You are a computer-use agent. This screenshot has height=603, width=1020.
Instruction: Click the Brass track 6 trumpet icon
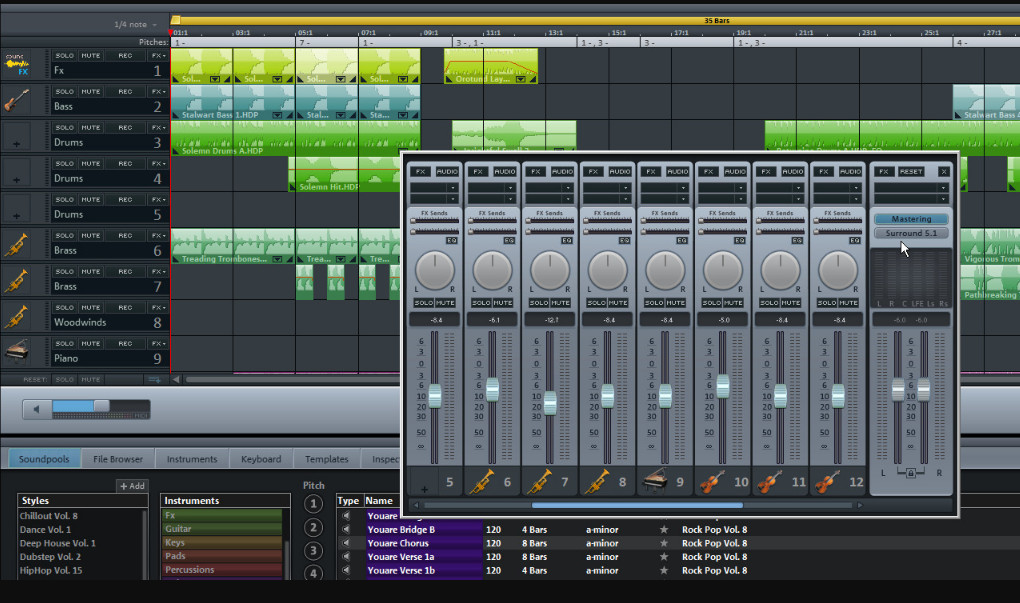coord(16,245)
